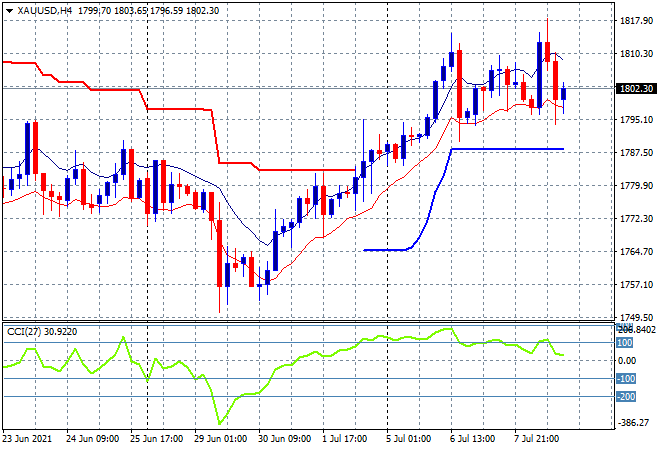The width and height of the screenshot is (660, 450).
Task: Select the 5 Jul 01:00 time label
Action: [x=409, y=439]
